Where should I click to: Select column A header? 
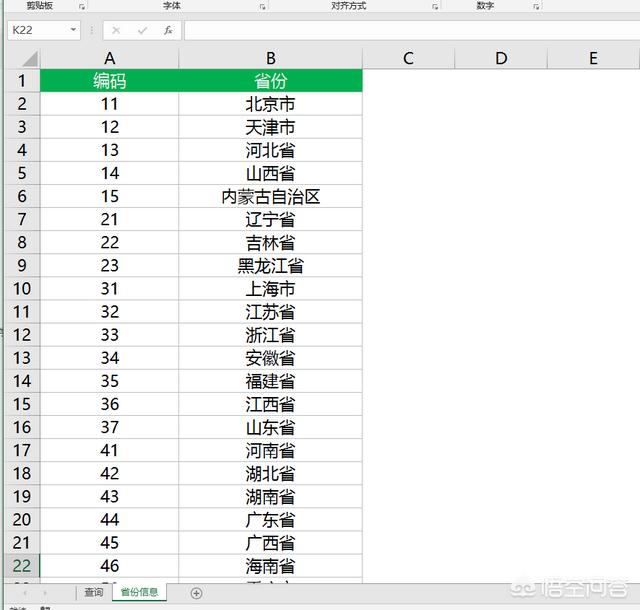coord(109,58)
